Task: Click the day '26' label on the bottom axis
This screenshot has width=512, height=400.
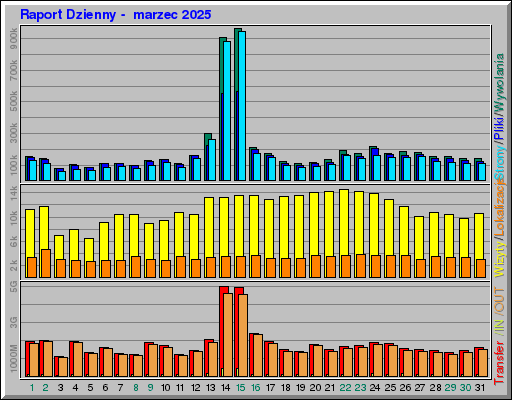Action: point(405,388)
